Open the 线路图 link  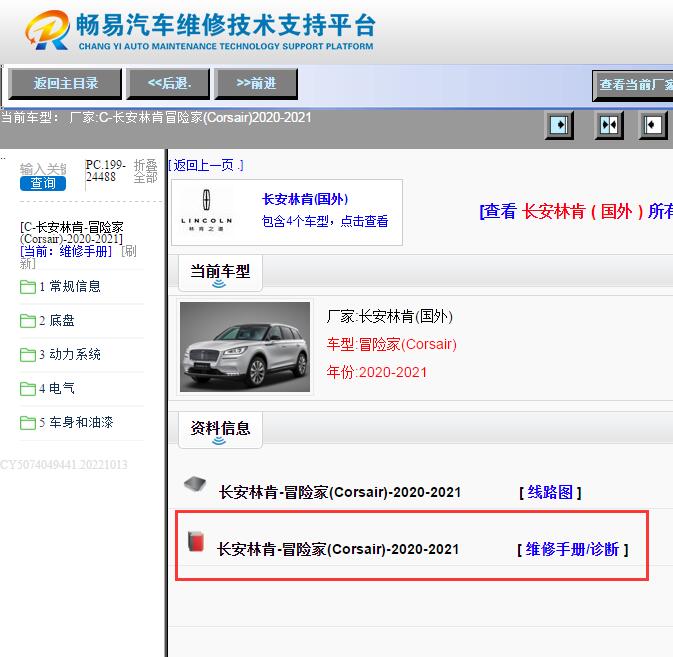pos(550,492)
